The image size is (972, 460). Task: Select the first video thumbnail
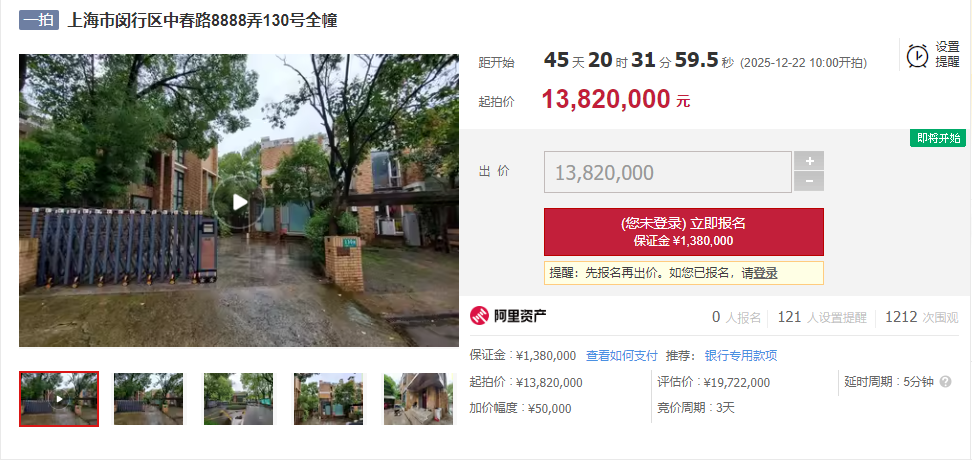click(x=59, y=399)
